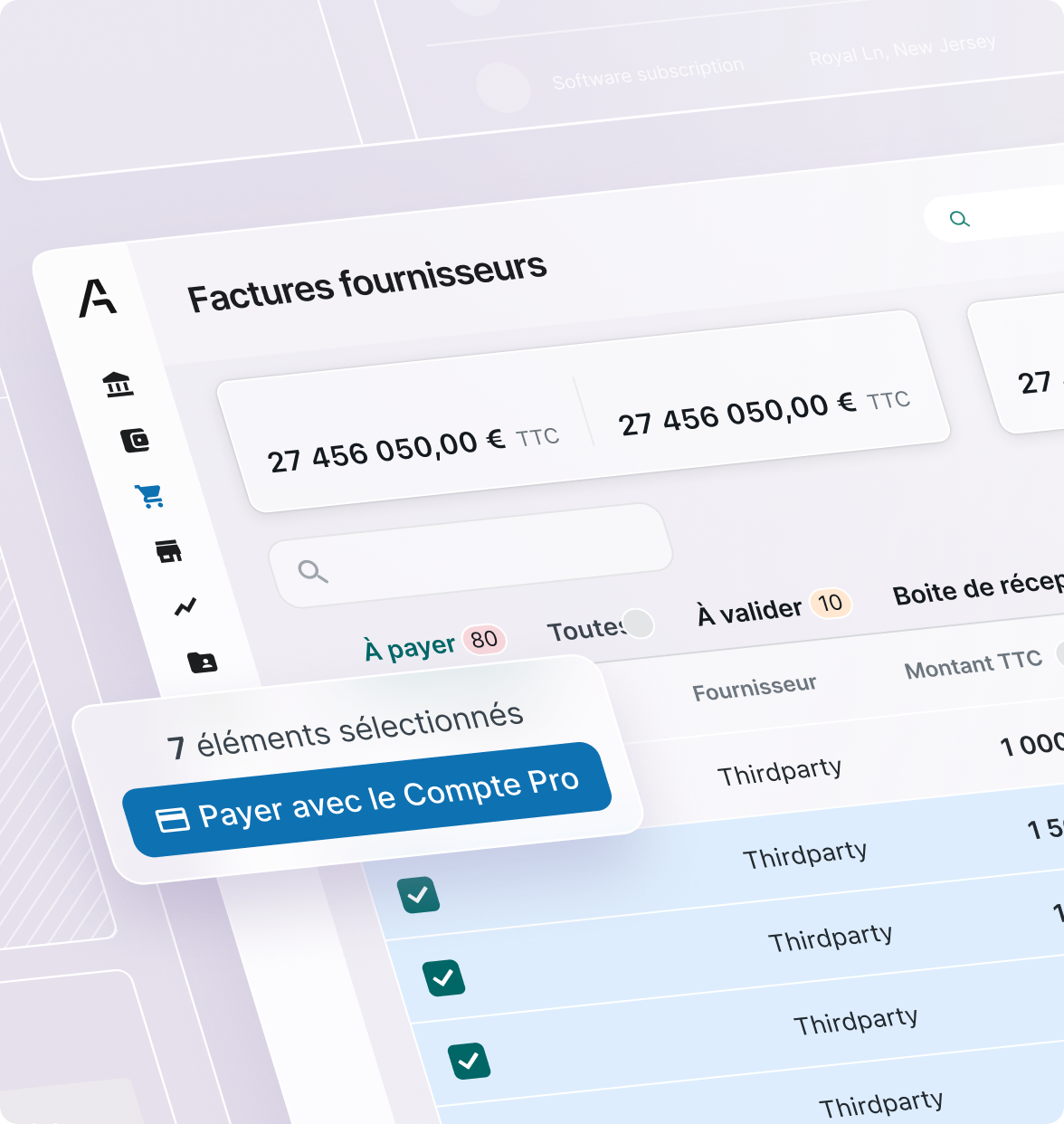1064x1124 pixels.
Task: Open the bank icon in sidebar
Action: click(119, 385)
